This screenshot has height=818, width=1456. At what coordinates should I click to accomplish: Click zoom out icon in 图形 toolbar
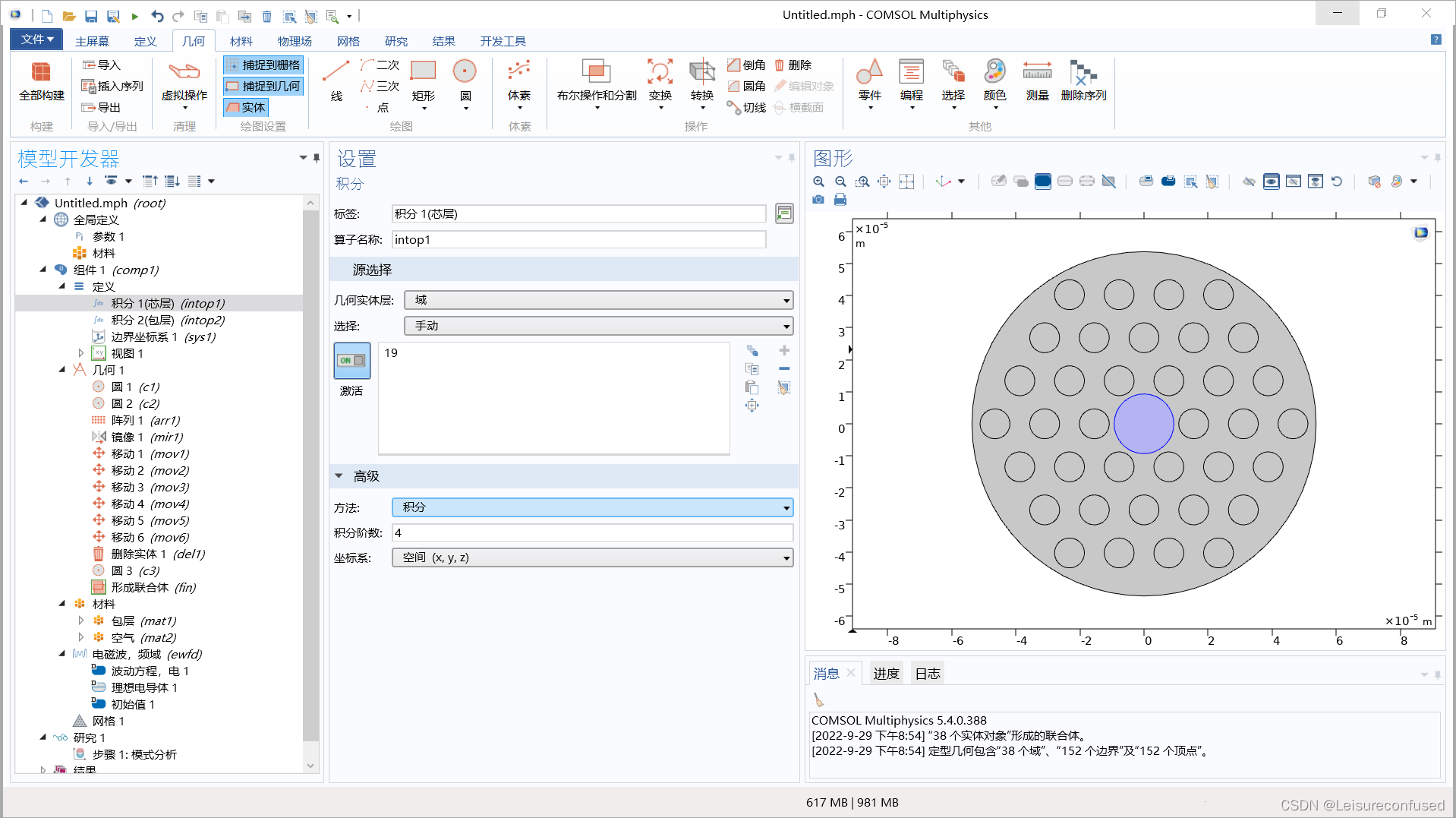pos(840,182)
